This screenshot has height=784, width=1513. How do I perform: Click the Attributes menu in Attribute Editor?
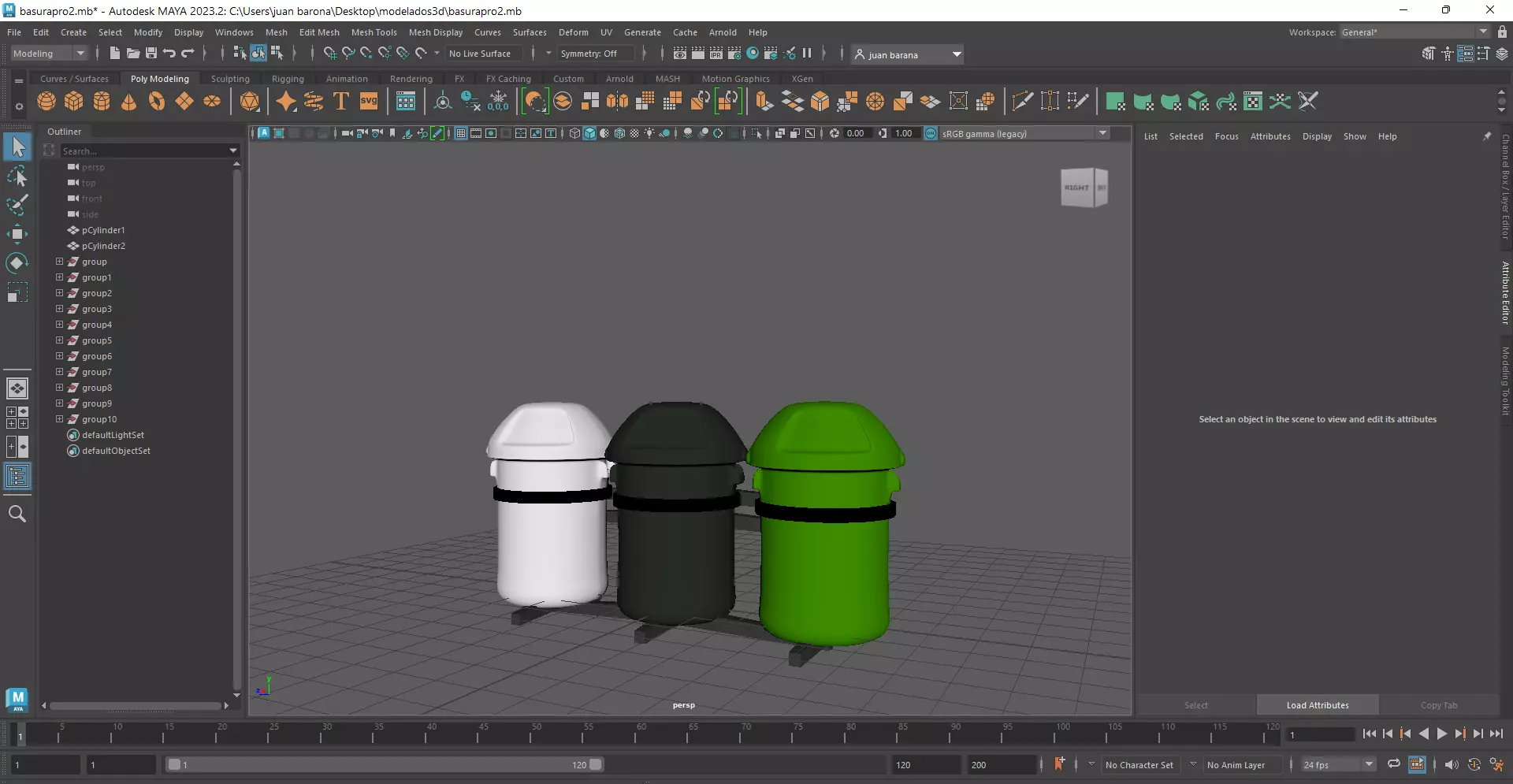click(1270, 136)
